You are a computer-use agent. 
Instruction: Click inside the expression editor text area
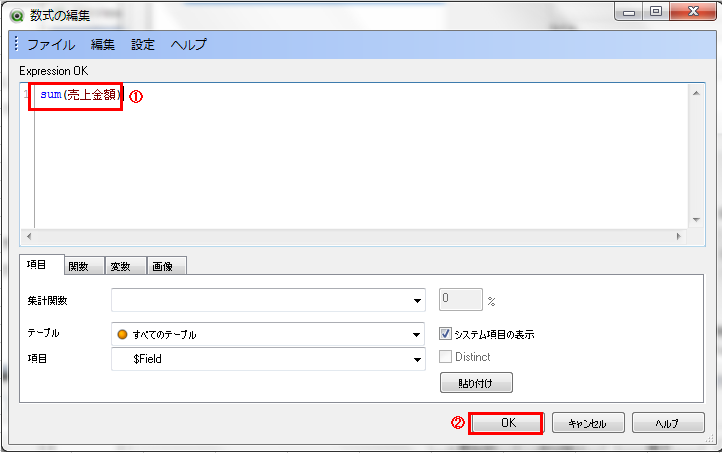[x=361, y=157]
